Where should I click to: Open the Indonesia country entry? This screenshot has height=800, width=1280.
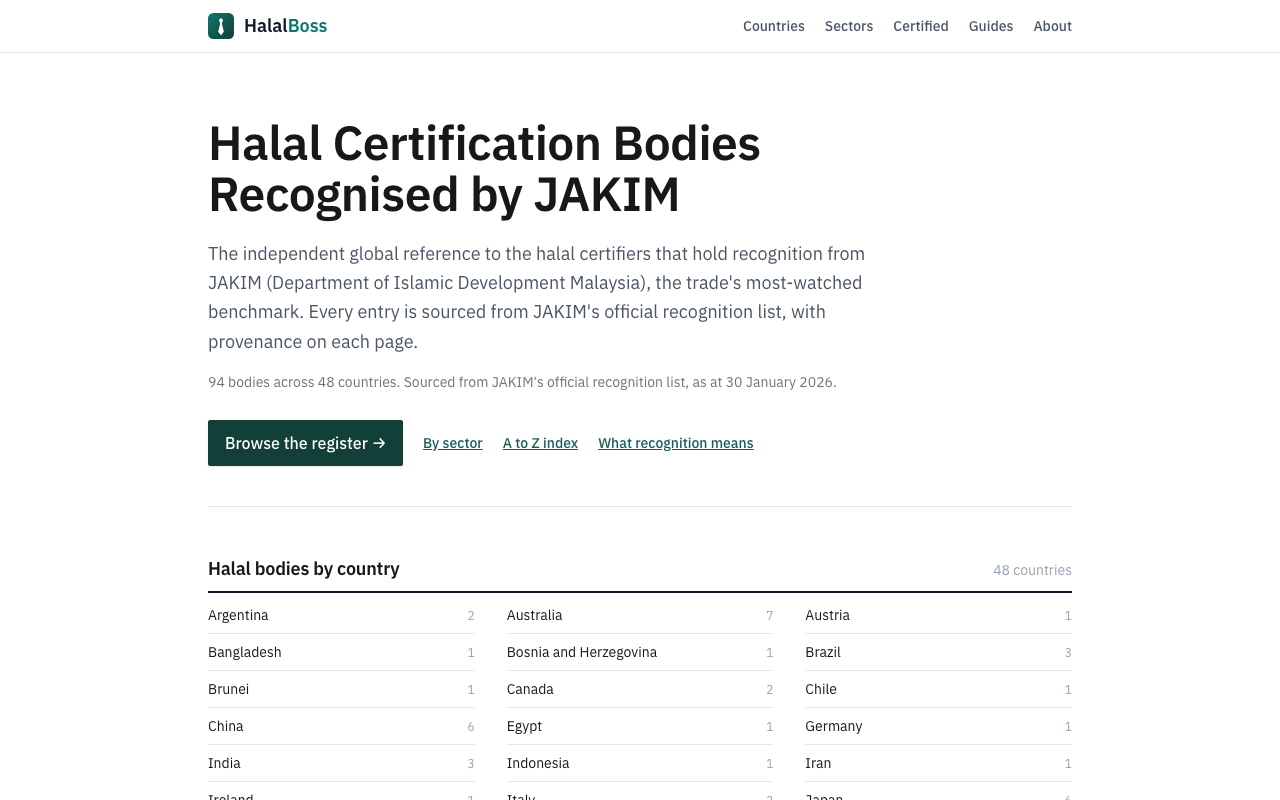click(640, 763)
